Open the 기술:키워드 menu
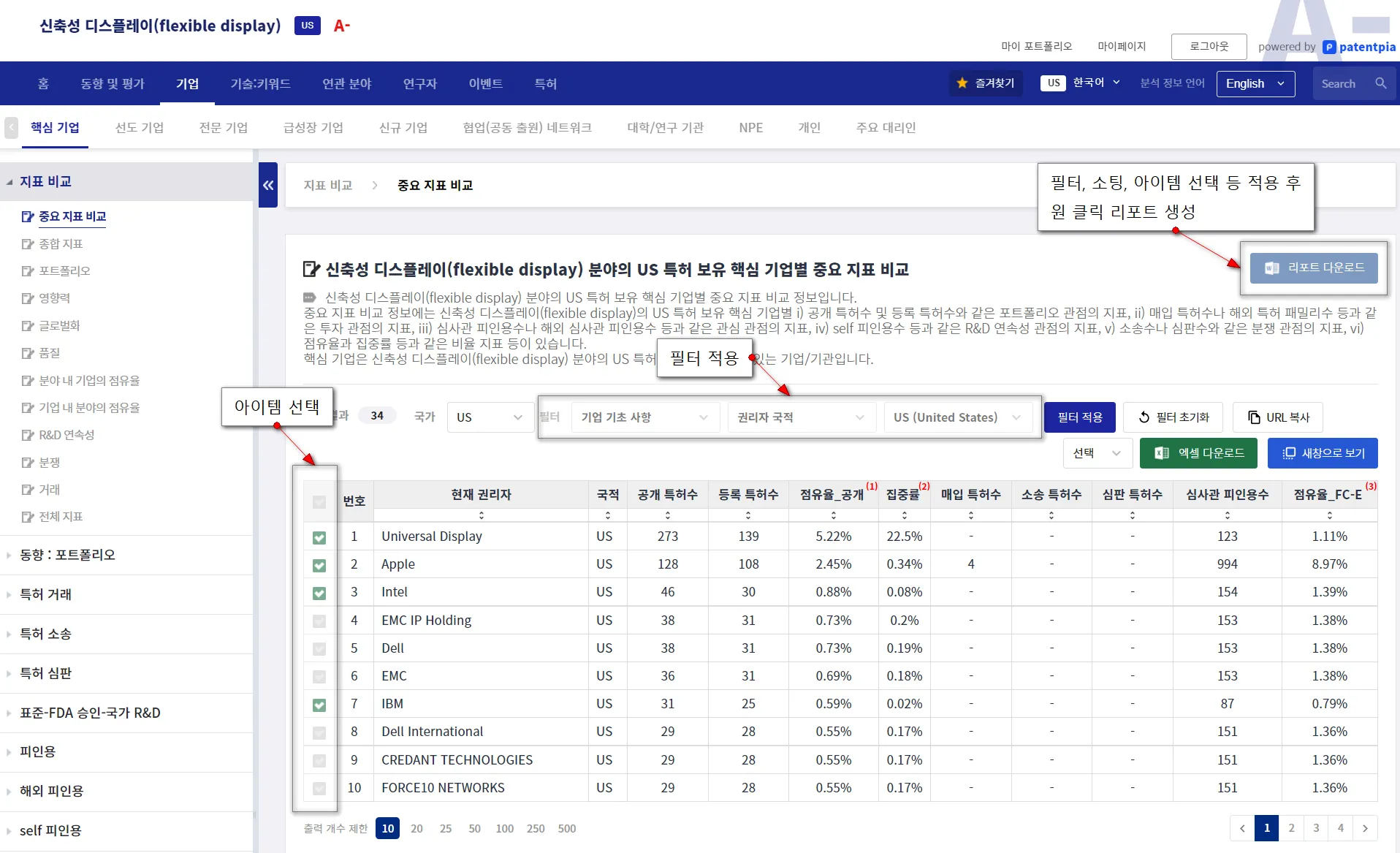Viewport: 1400px width, 853px height. [260, 83]
